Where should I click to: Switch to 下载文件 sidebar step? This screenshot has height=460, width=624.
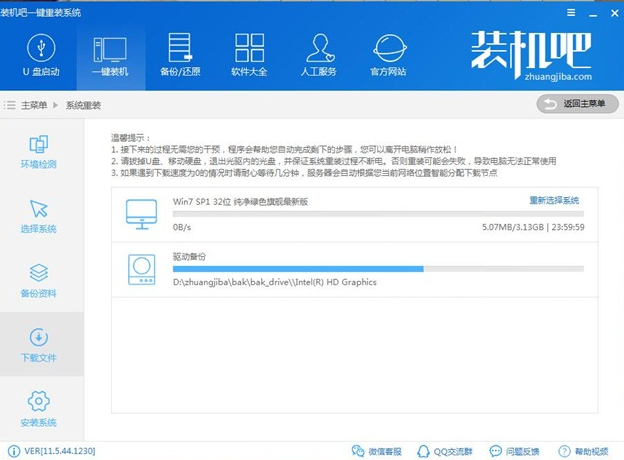(x=39, y=344)
